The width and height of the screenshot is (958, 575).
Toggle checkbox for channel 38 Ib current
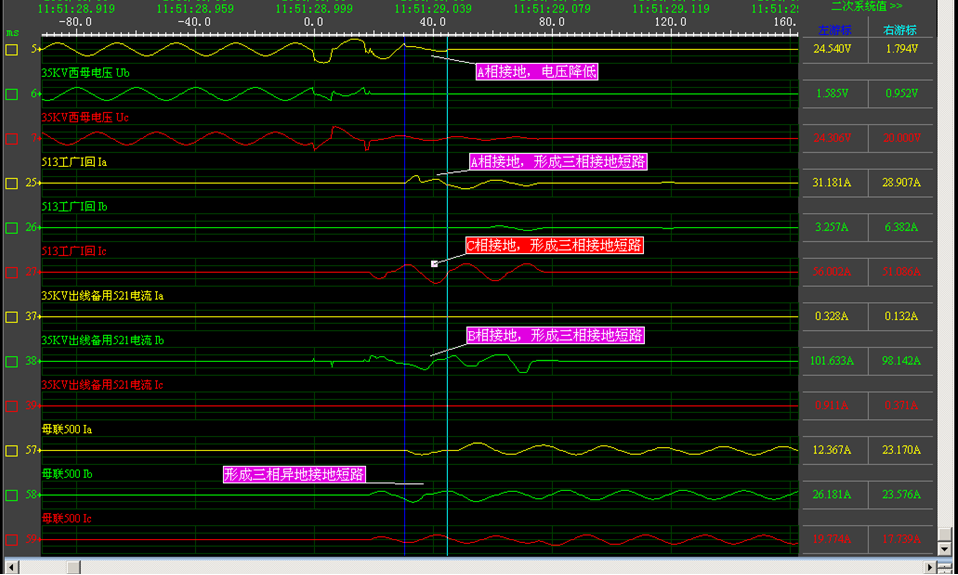point(12,362)
